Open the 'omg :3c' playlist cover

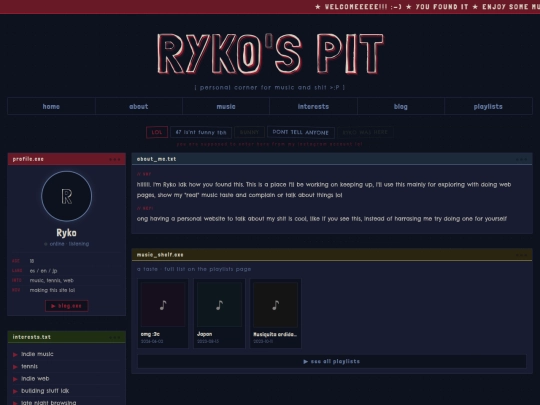click(x=163, y=304)
